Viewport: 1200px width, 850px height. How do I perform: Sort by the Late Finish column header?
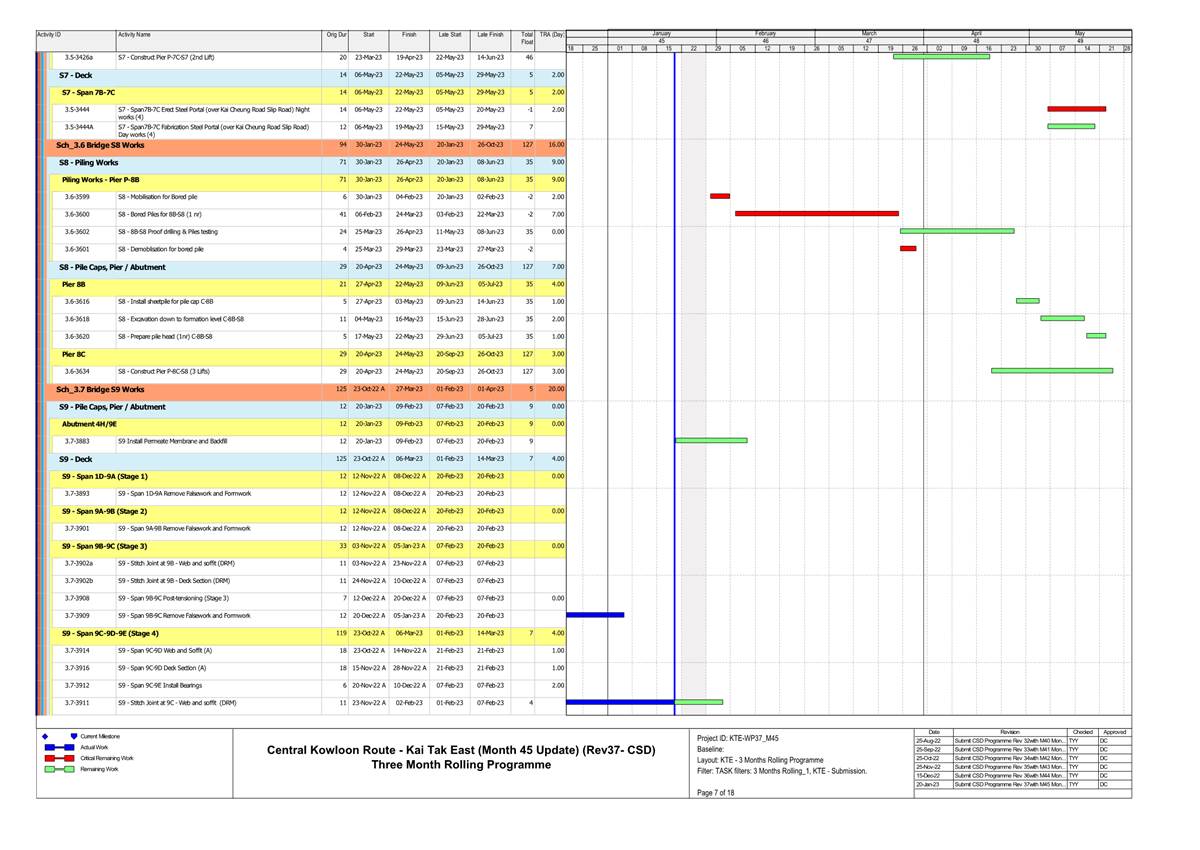(x=490, y=35)
